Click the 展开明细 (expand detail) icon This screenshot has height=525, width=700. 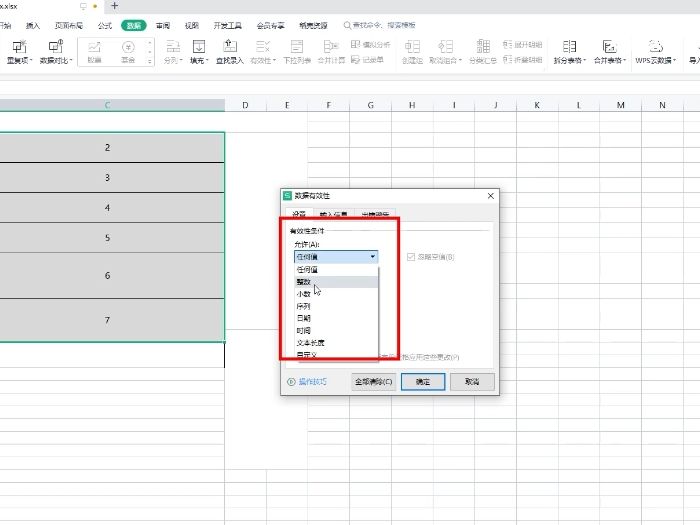[508, 44]
